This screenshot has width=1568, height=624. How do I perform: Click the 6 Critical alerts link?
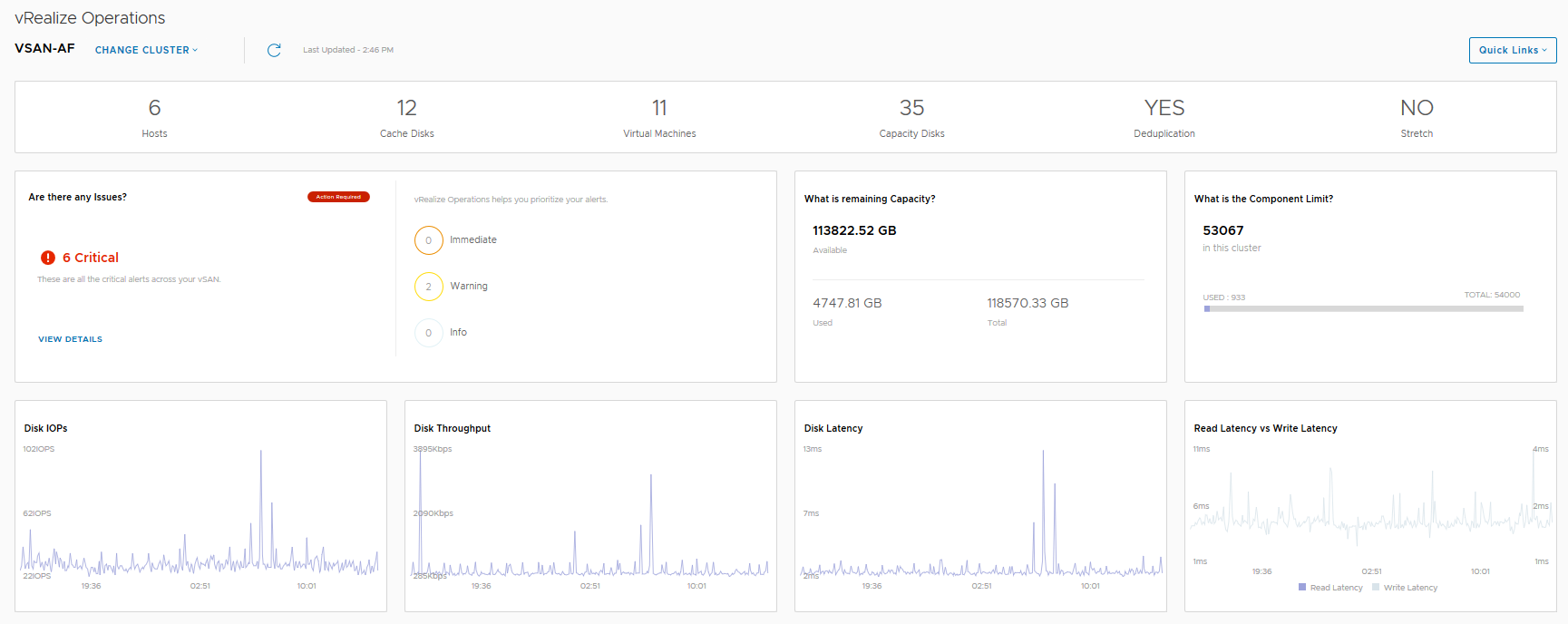(x=91, y=258)
